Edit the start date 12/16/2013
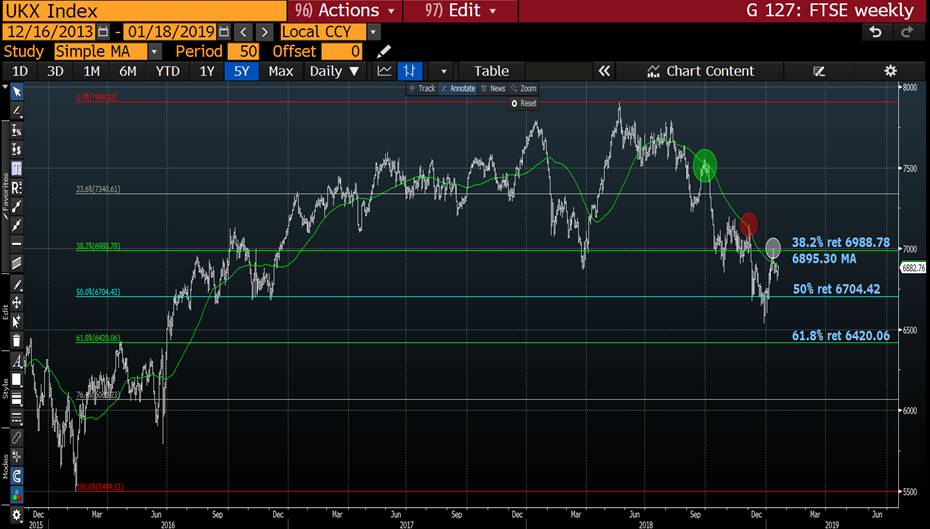 pyautogui.click(x=50, y=31)
